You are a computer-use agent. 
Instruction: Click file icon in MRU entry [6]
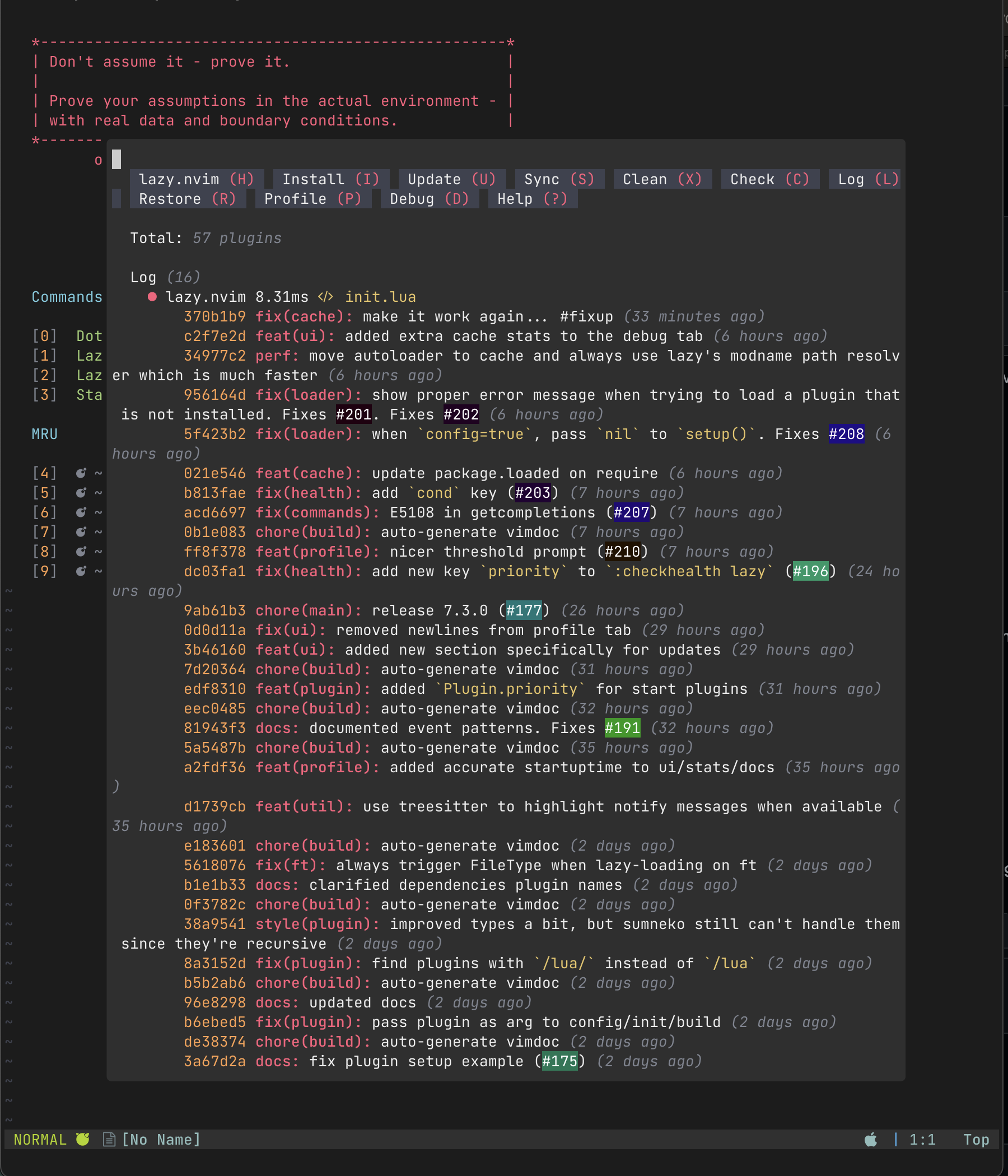pos(81,512)
